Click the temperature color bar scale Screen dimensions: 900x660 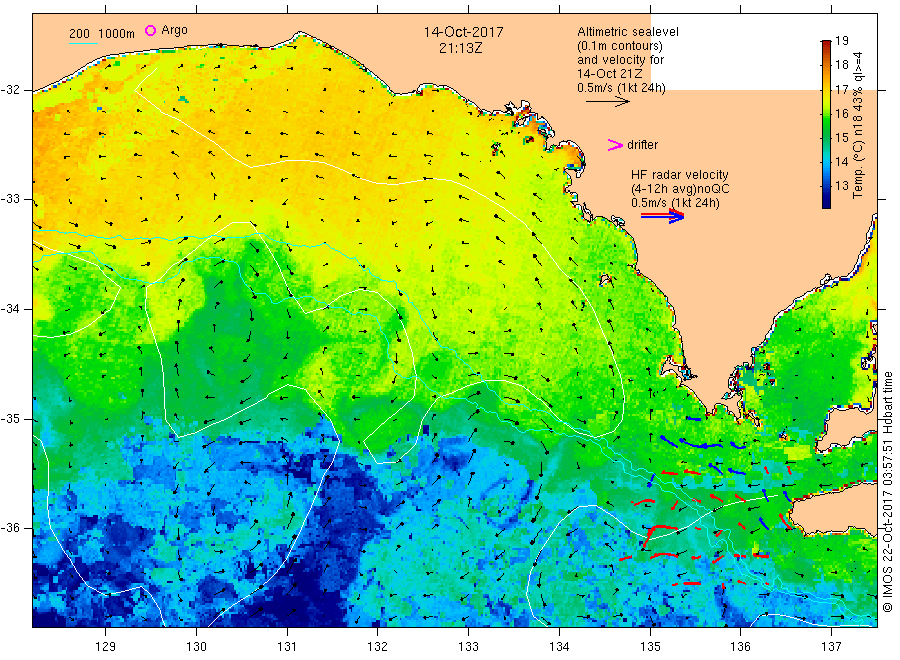(826, 124)
